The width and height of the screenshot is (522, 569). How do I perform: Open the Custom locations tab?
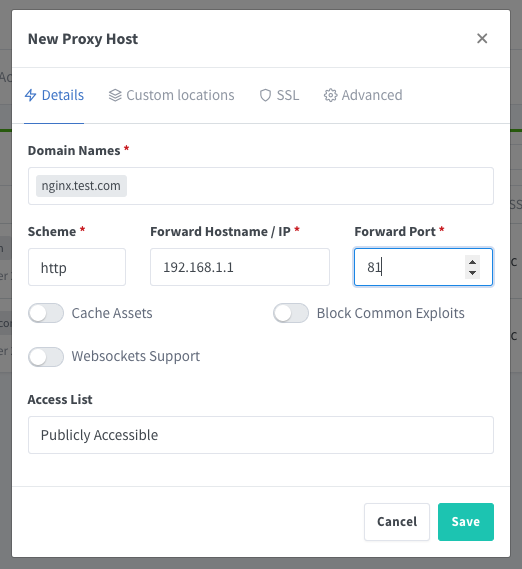tap(171, 95)
